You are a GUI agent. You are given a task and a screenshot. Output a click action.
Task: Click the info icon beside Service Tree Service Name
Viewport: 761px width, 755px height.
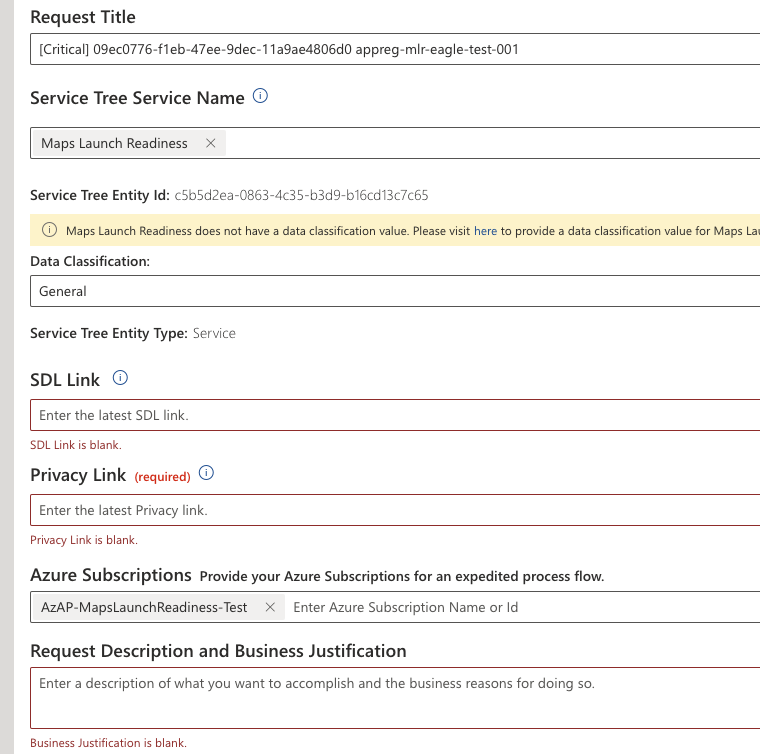point(260,96)
